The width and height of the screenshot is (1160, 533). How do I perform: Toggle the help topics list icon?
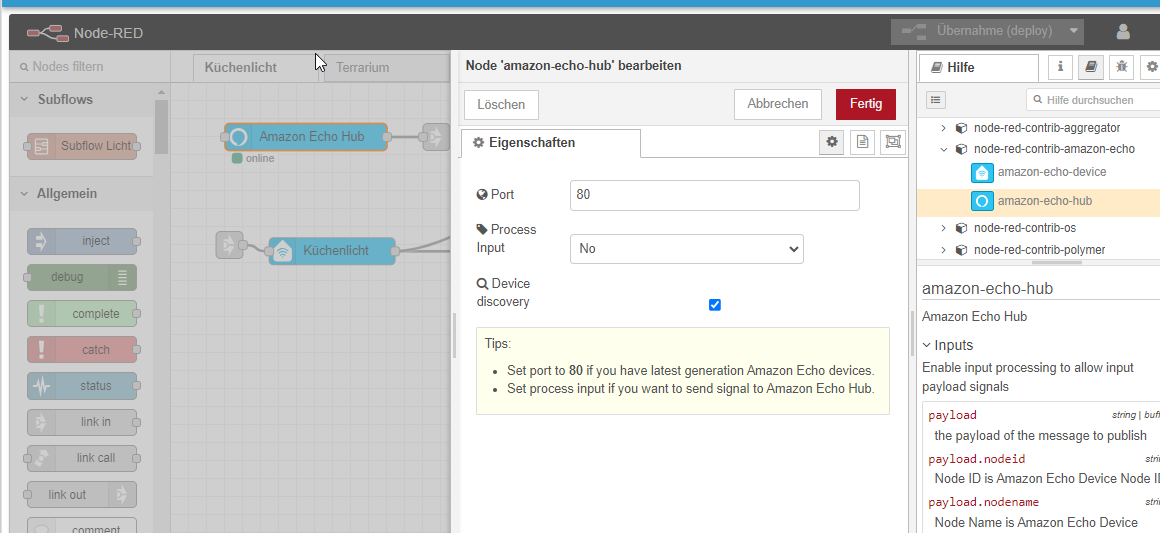pyautogui.click(x=936, y=100)
